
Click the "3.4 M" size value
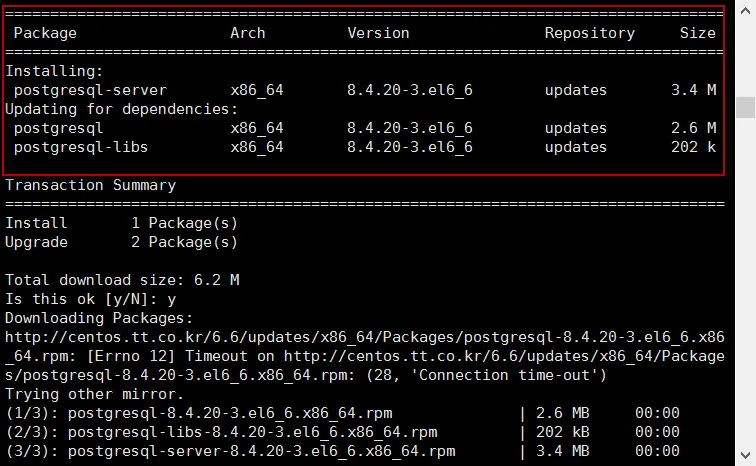[694, 90]
